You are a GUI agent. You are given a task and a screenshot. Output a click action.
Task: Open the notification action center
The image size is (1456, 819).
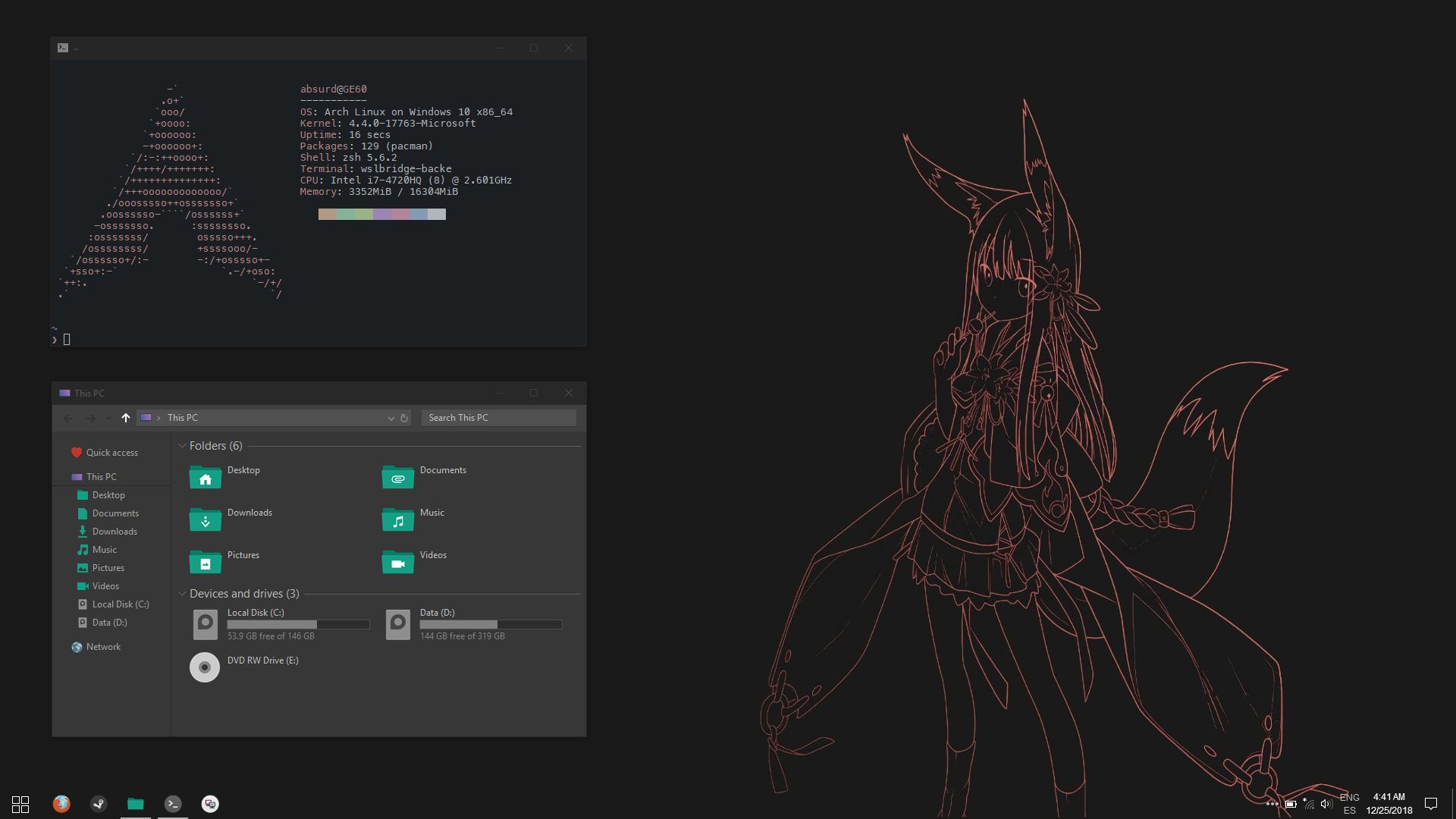click(x=1431, y=804)
